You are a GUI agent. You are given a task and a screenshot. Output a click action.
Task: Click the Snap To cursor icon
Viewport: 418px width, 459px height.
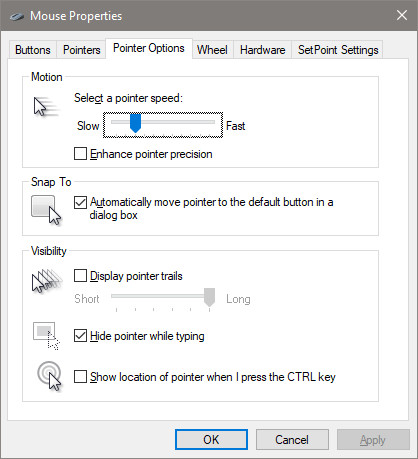pyautogui.click(x=46, y=210)
